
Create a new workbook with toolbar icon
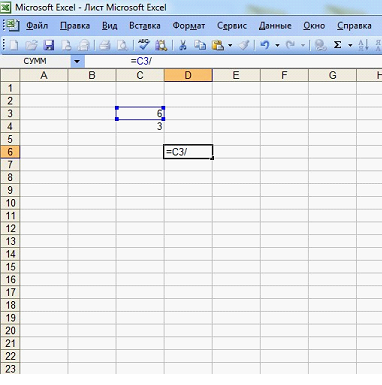point(14,45)
